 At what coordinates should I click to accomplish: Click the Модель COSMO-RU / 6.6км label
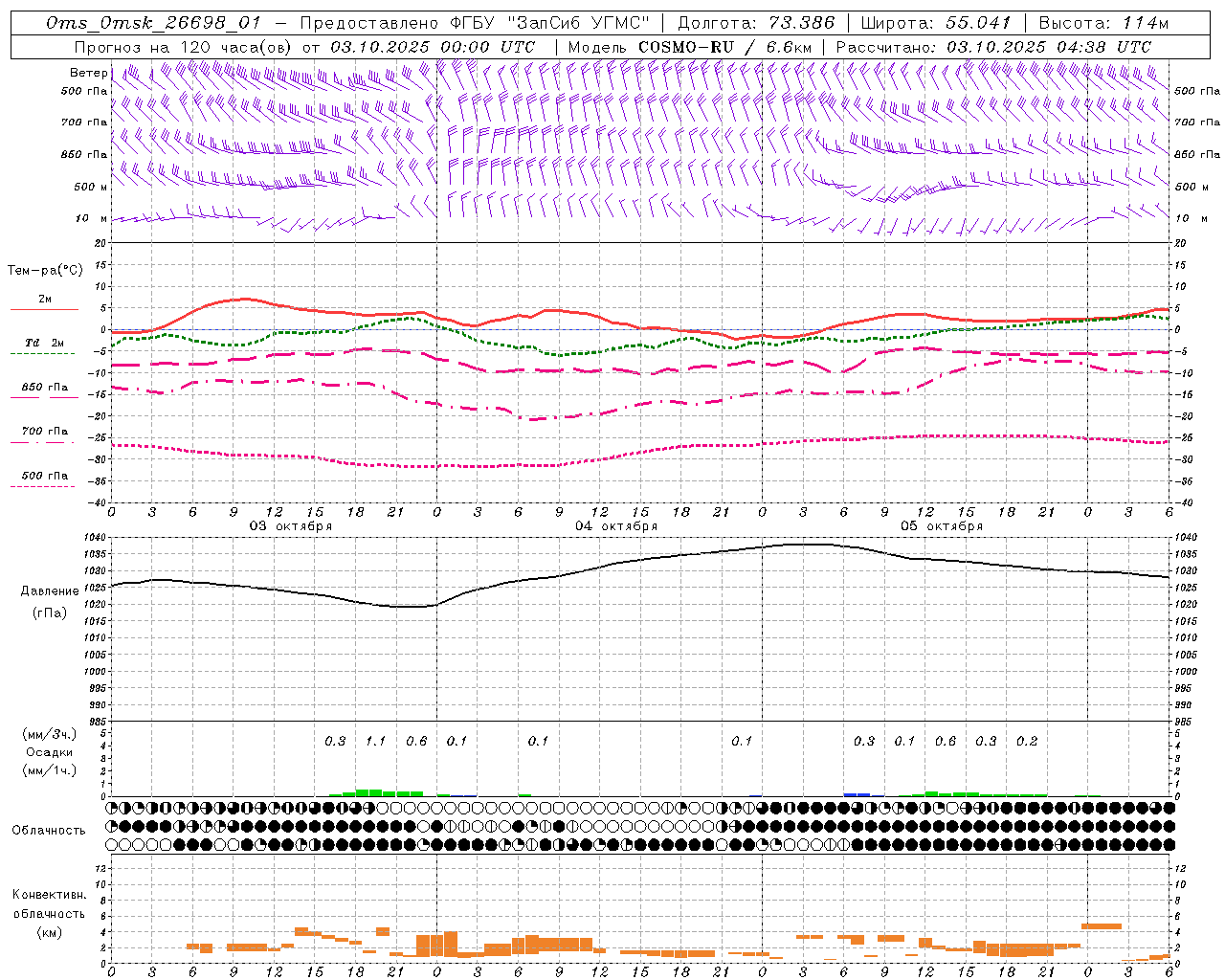click(x=689, y=47)
